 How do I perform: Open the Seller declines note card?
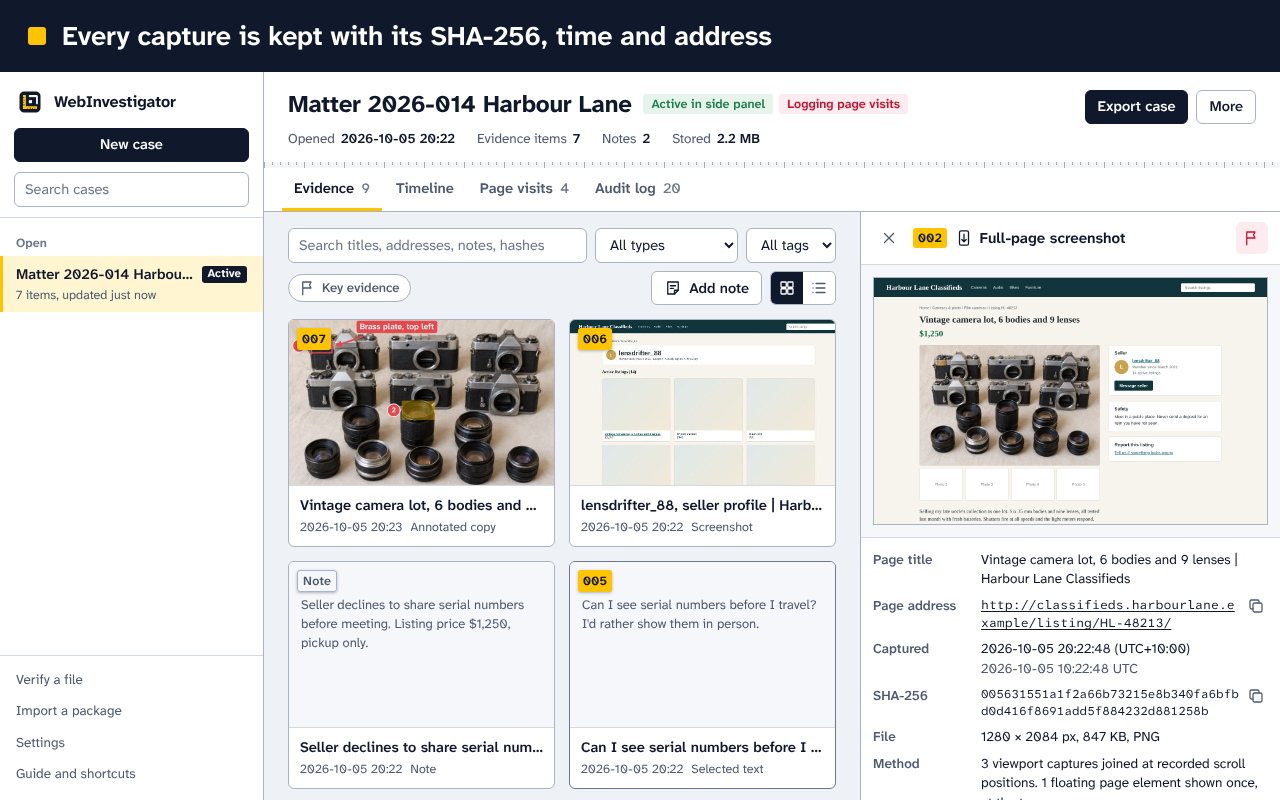click(x=421, y=675)
